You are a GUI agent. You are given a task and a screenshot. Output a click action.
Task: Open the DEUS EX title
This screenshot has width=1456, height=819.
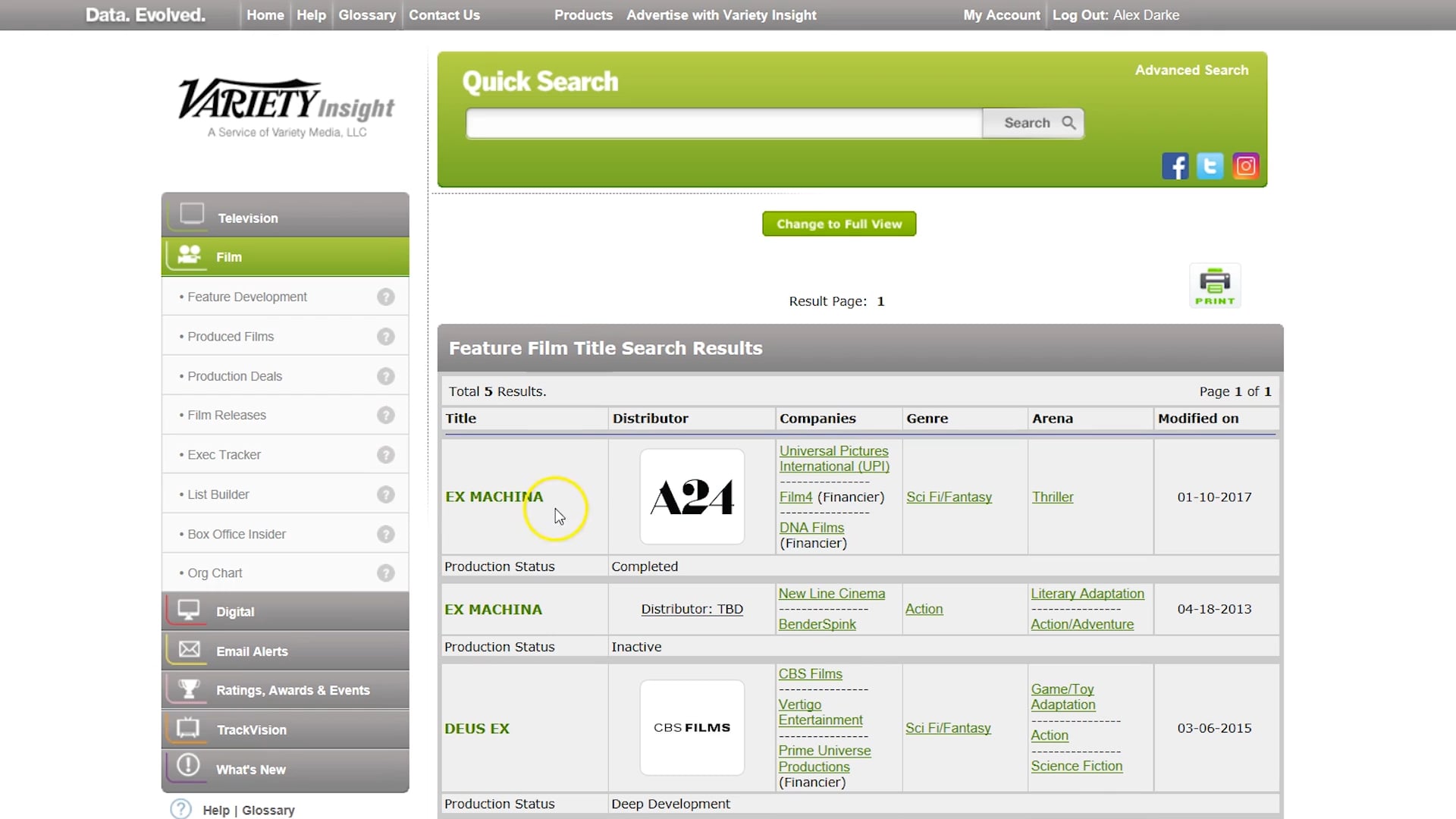[477, 729]
